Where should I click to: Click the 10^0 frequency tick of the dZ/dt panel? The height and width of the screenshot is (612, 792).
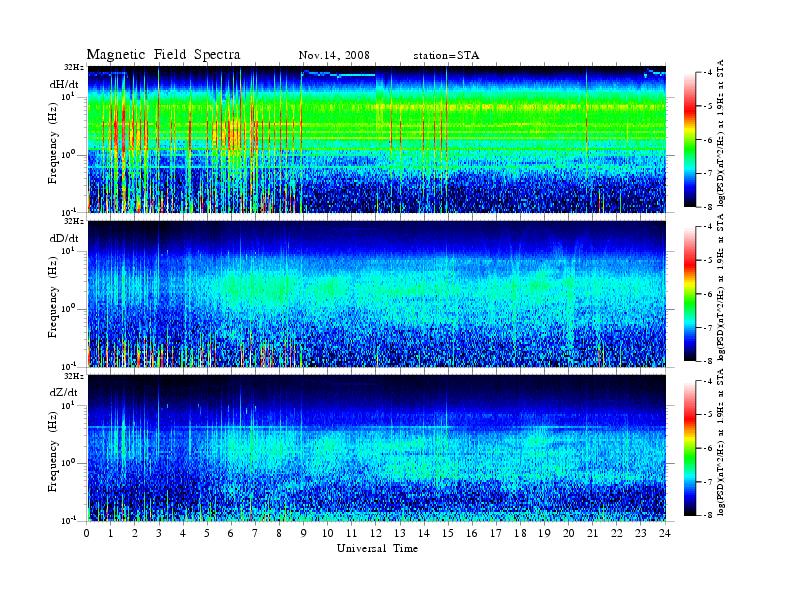68,463
